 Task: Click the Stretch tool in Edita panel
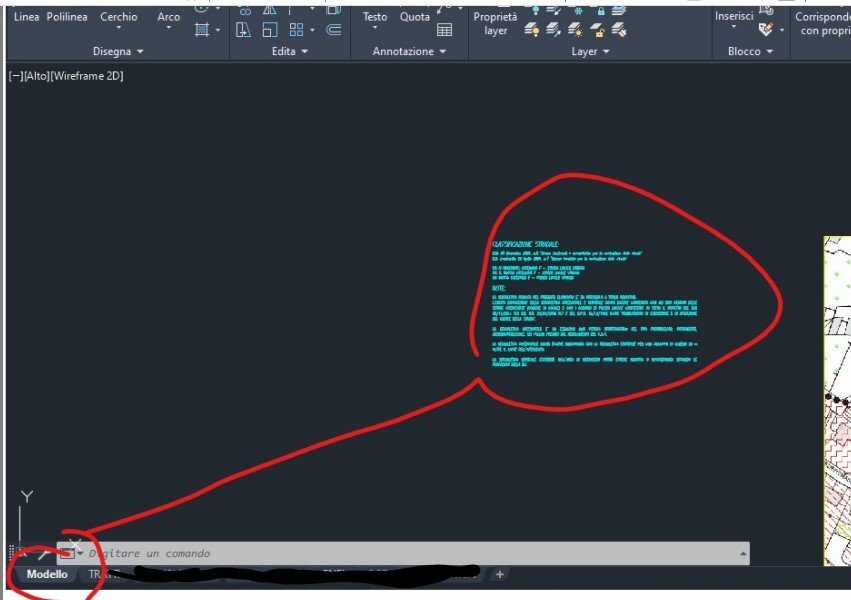pyautogui.click(x=243, y=29)
